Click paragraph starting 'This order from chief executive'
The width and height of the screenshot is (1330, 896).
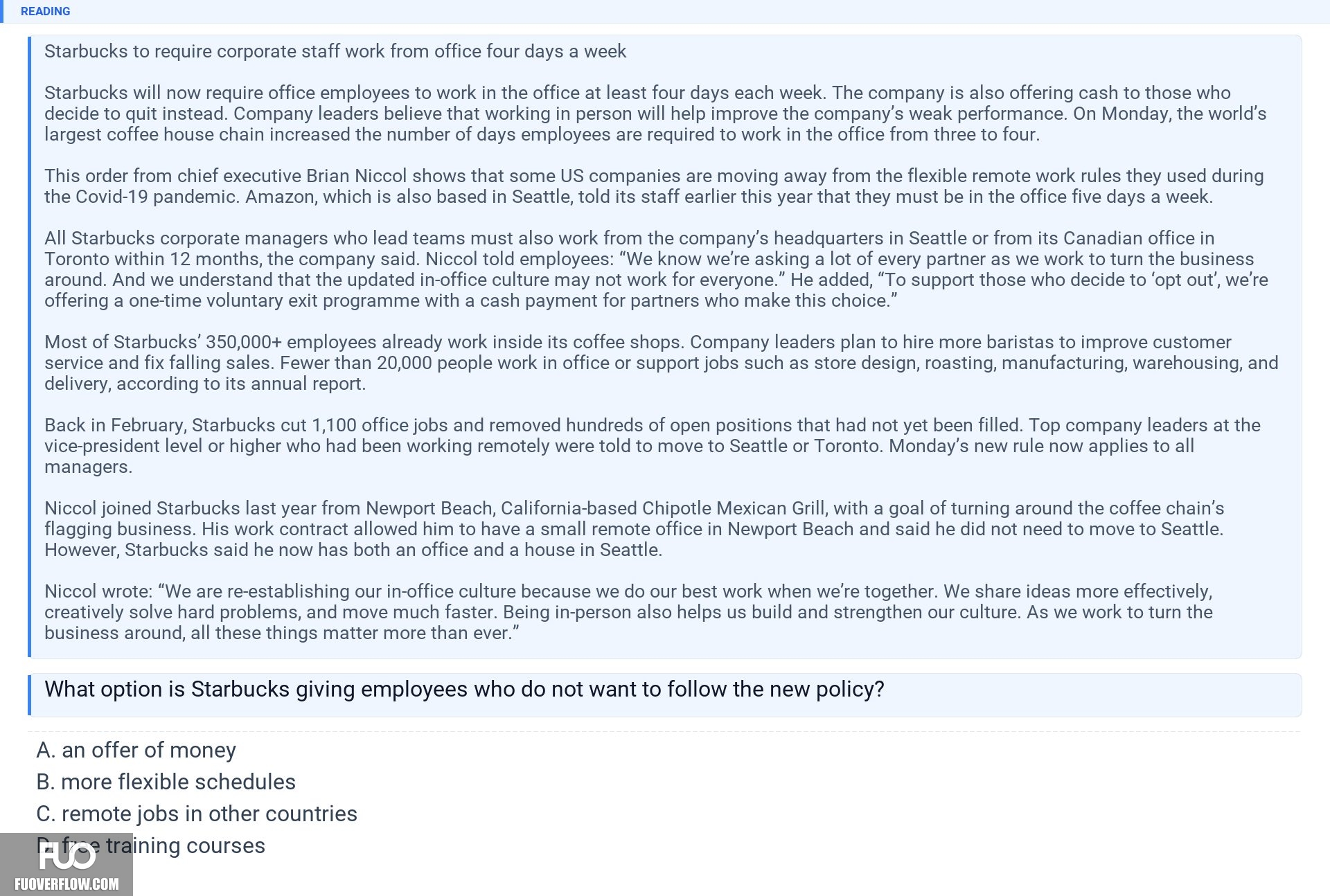point(654,186)
